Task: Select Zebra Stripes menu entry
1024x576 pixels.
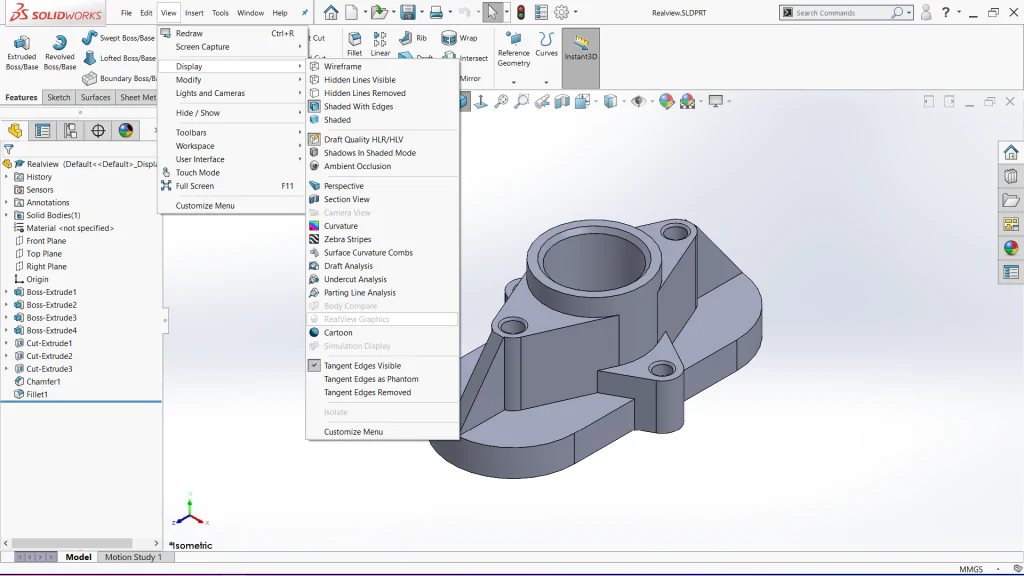Action: pyautogui.click(x=347, y=239)
